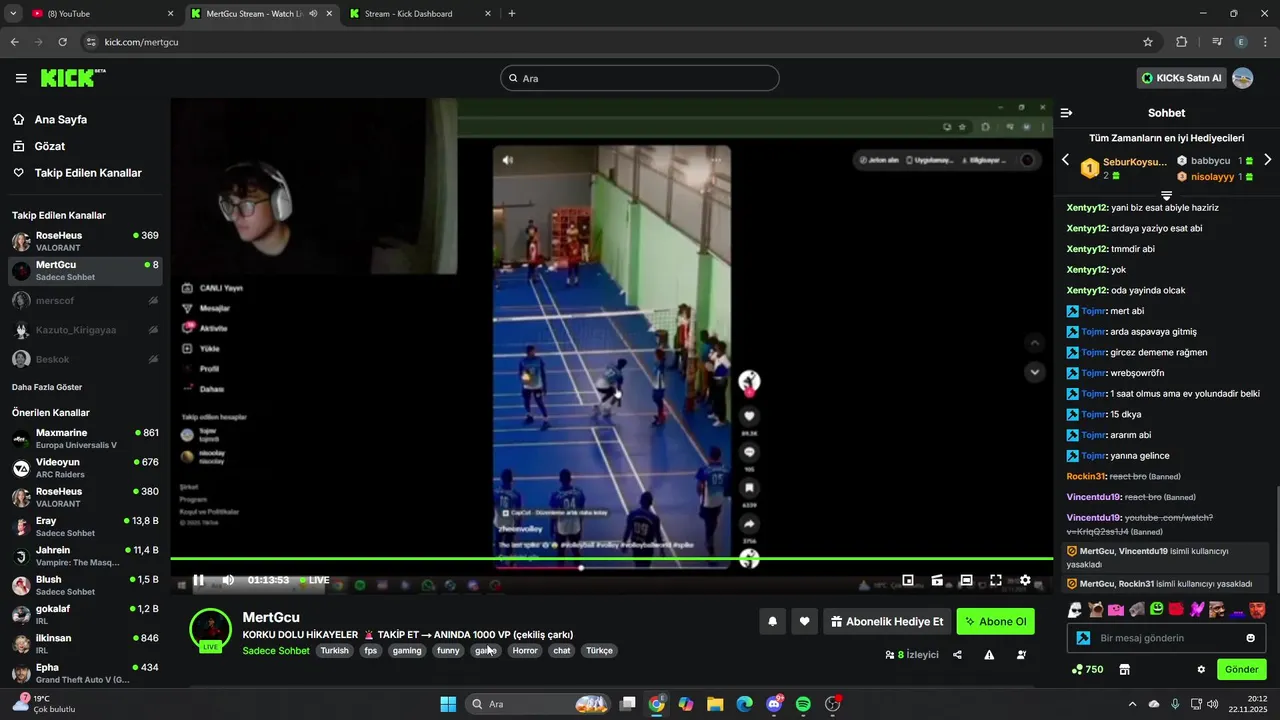Toggle channel notifications bell
Screen dimensions: 1280x720
(x=772, y=621)
